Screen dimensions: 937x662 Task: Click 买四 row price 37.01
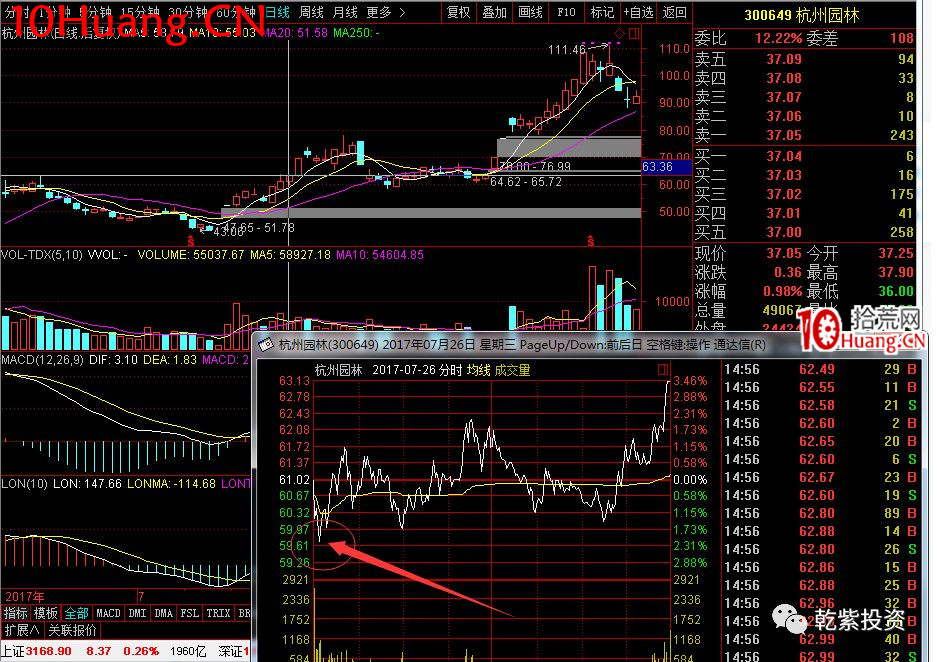click(784, 213)
